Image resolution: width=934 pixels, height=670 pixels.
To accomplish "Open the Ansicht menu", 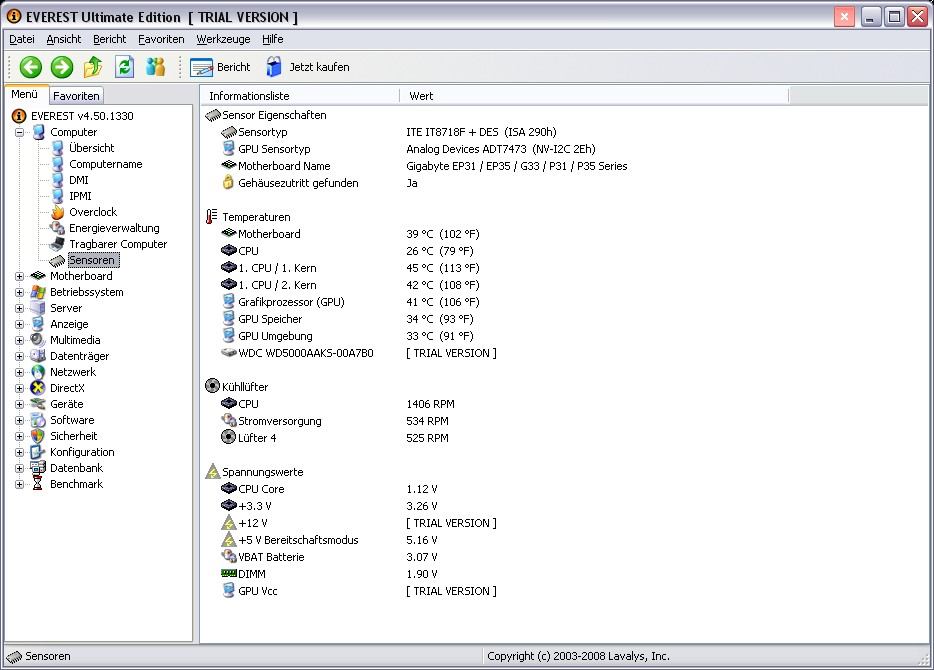I will (64, 39).
